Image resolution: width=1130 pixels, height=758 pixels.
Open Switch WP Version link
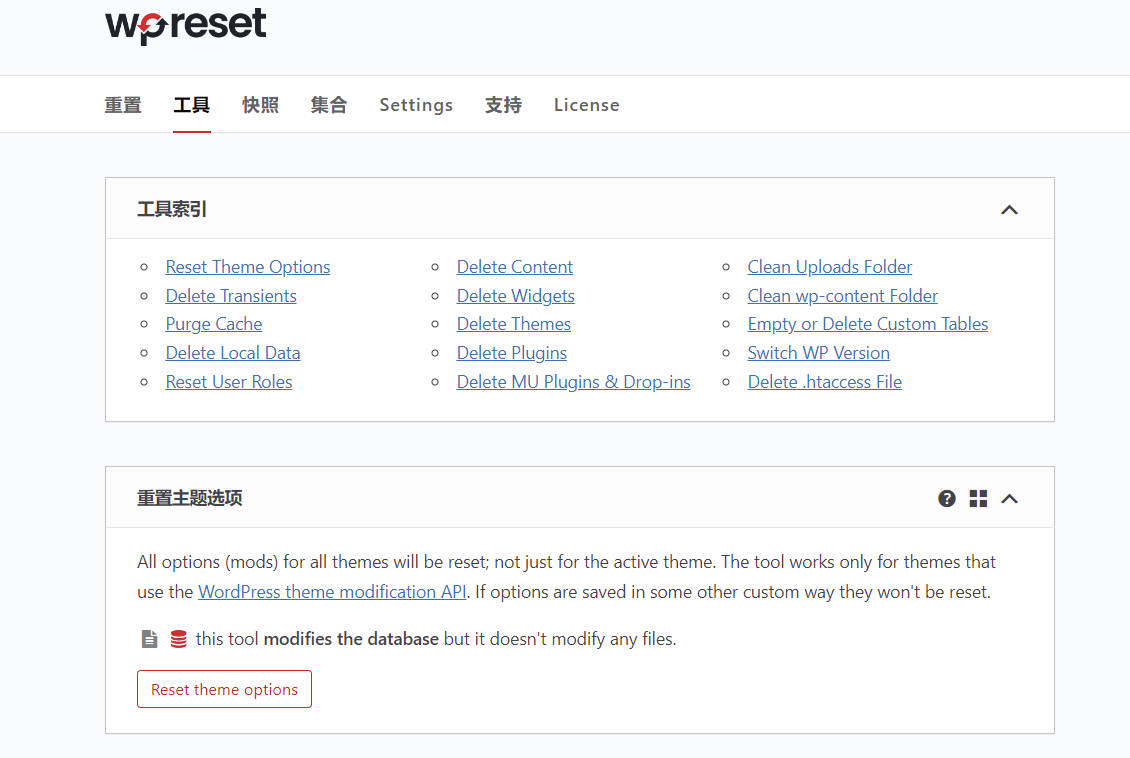818,353
